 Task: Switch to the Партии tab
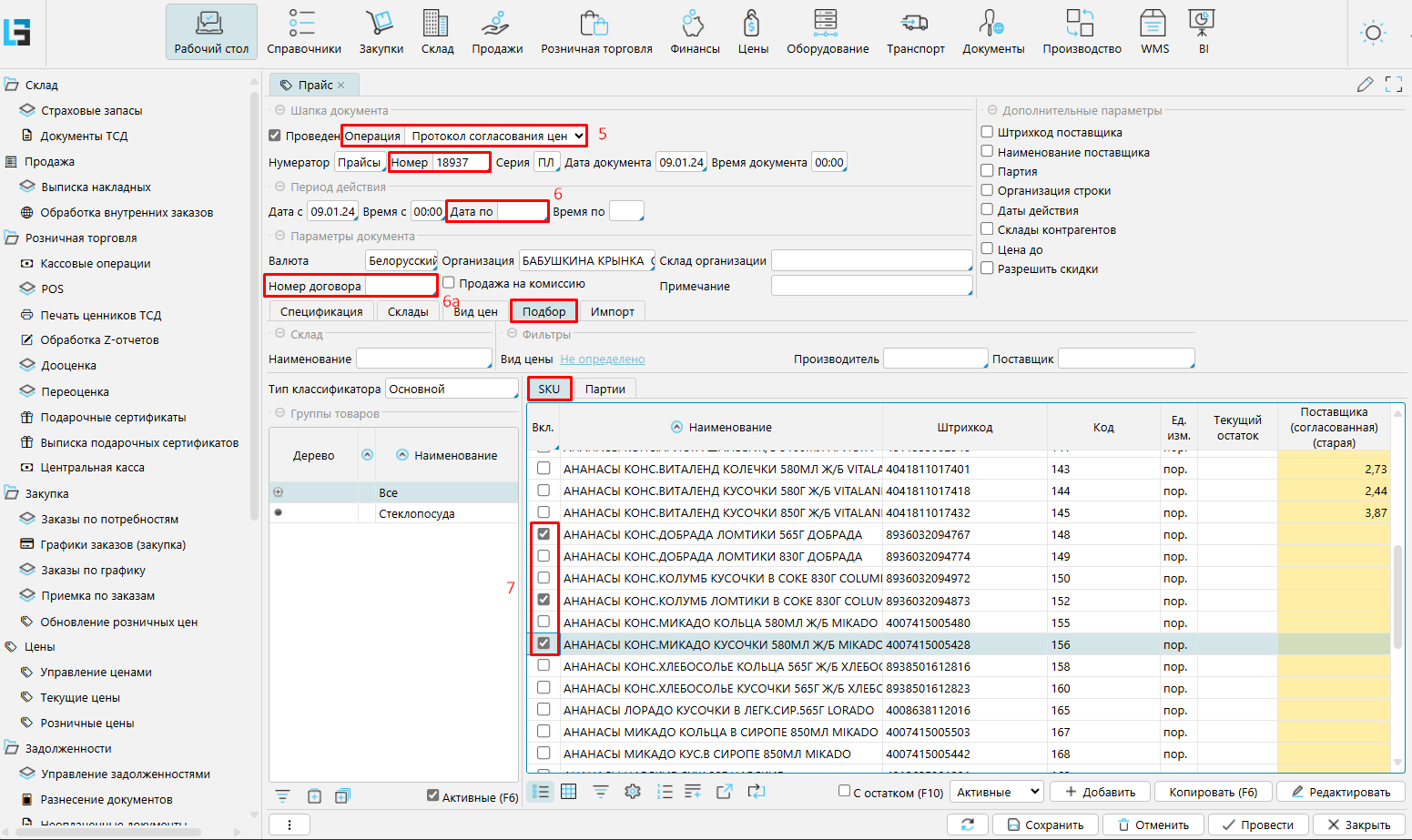tap(604, 389)
